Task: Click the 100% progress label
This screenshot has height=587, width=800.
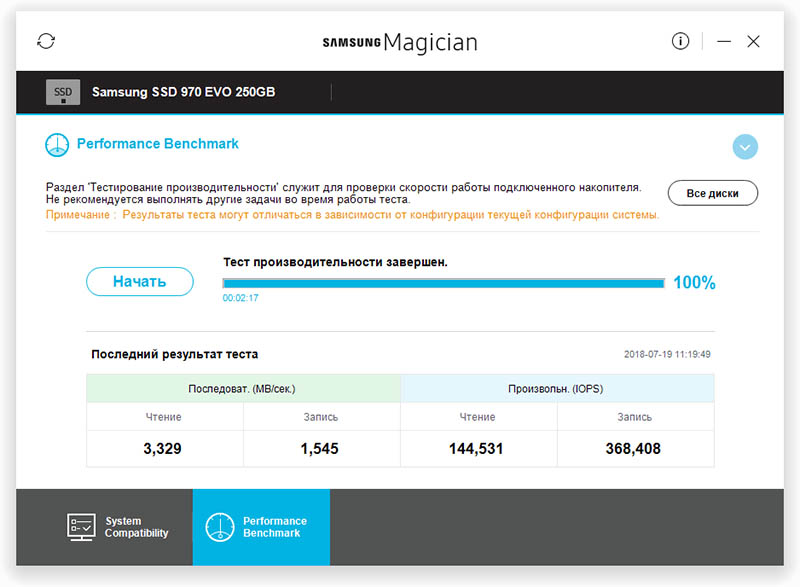Action: tap(694, 283)
